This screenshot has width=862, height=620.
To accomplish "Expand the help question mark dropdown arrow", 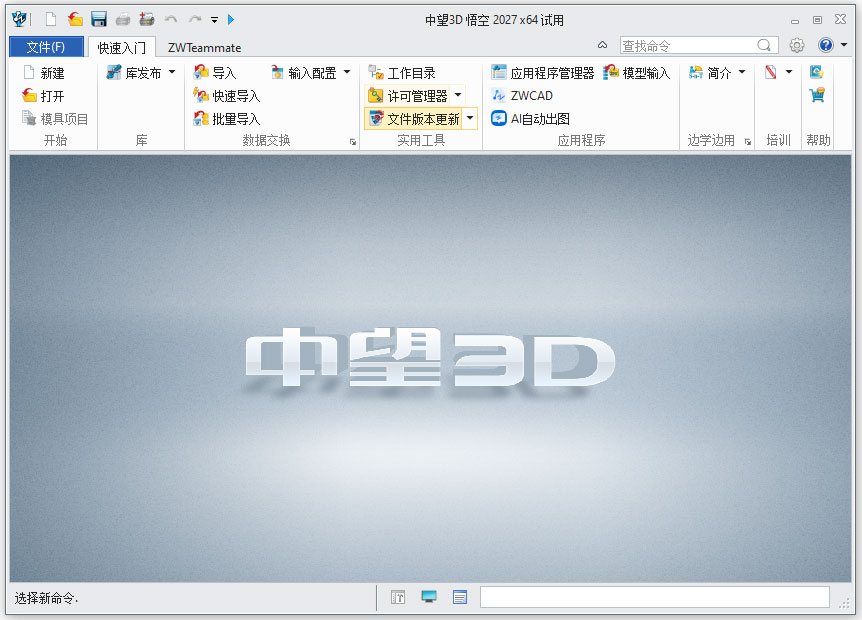I will pyautogui.click(x=844, y=45).
